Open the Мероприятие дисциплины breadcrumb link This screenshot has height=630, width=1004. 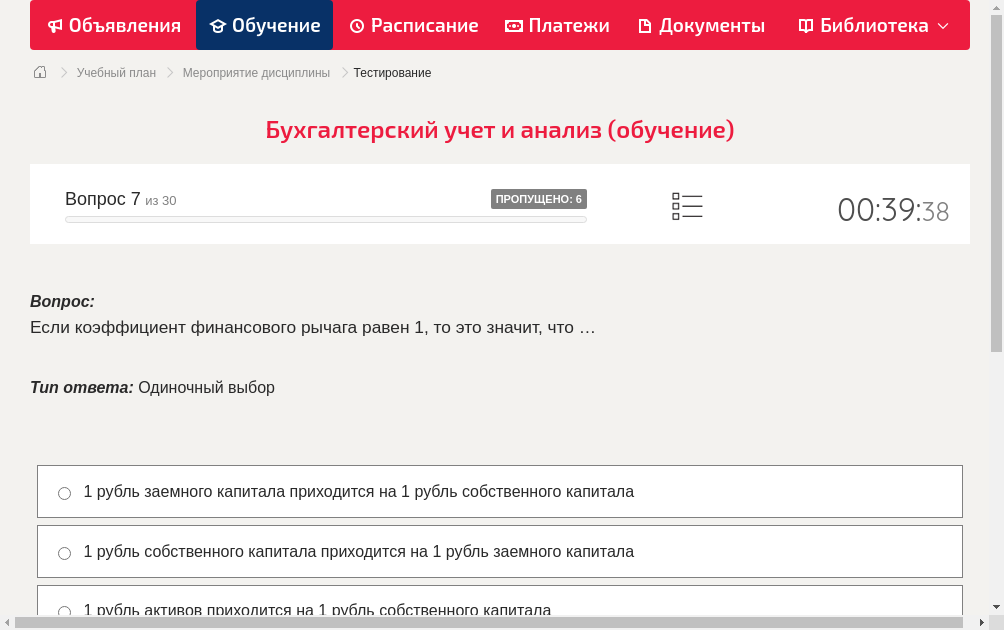(x=258, y=72)
